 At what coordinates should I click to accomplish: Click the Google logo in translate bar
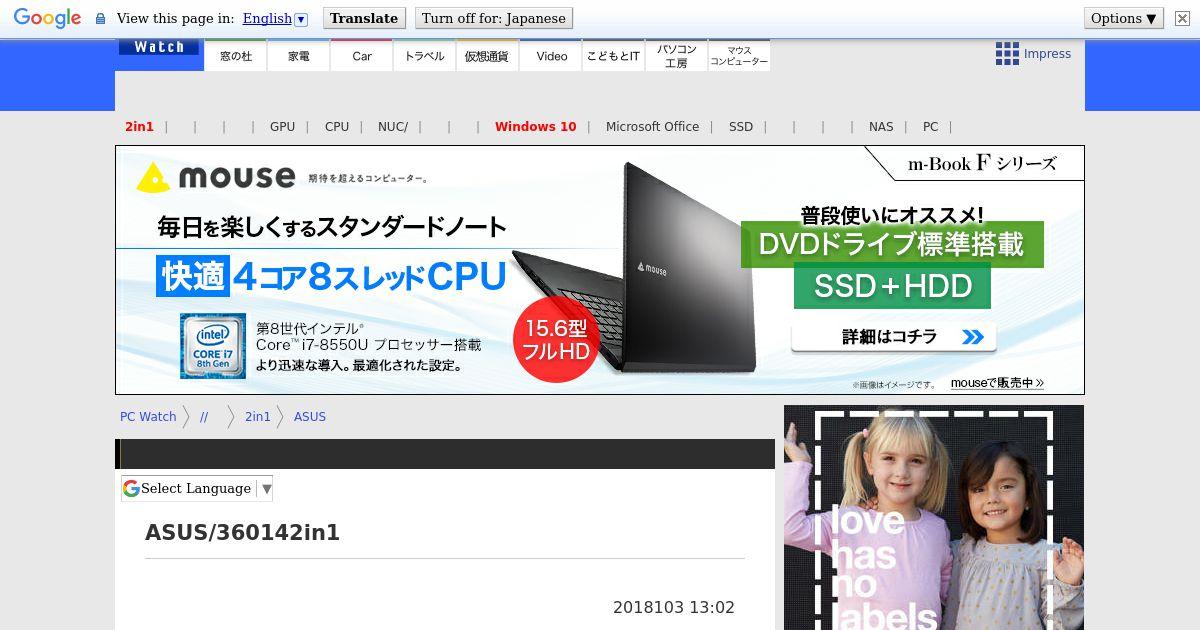click(47, 18)
